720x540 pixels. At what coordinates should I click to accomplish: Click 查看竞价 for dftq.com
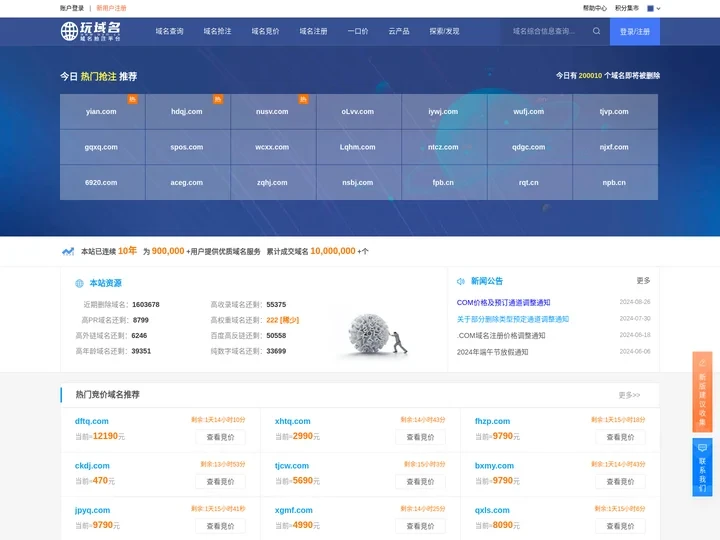click(220, 437)
